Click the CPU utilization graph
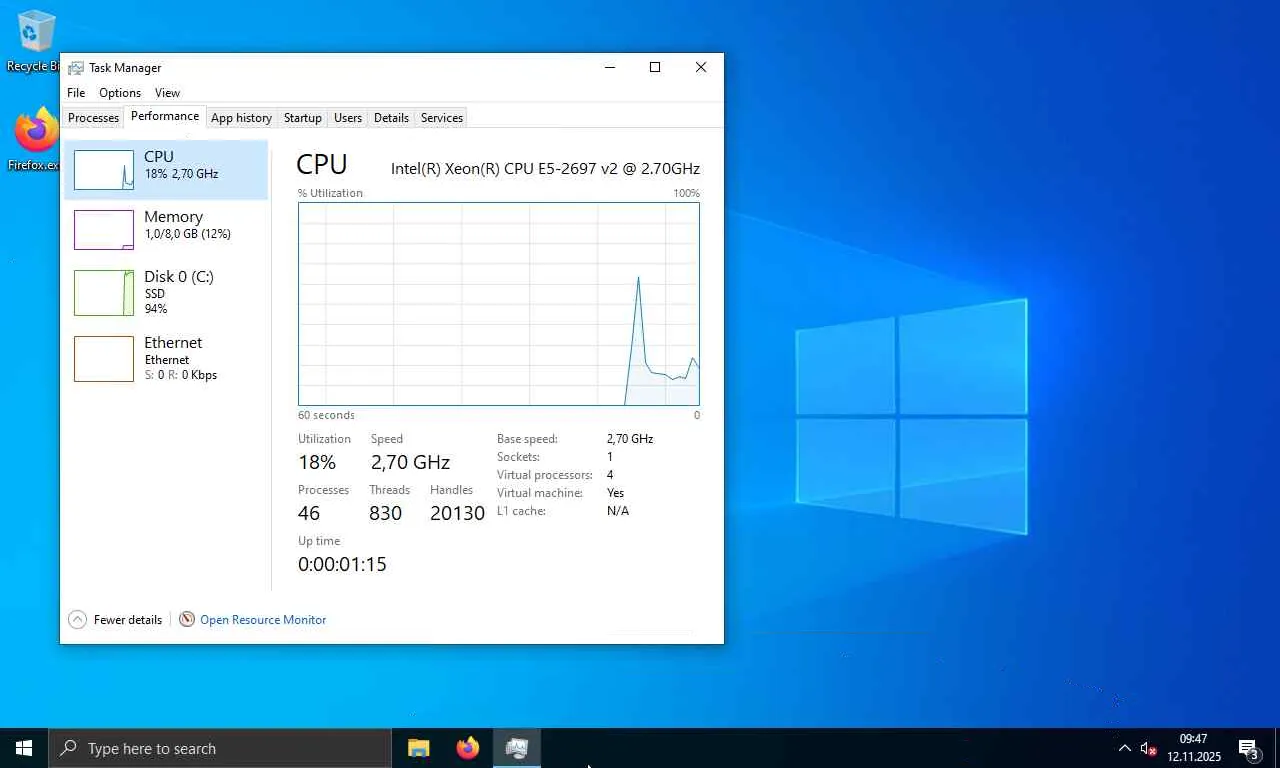This screenshot has height=768, width=1280. (499, 304)
